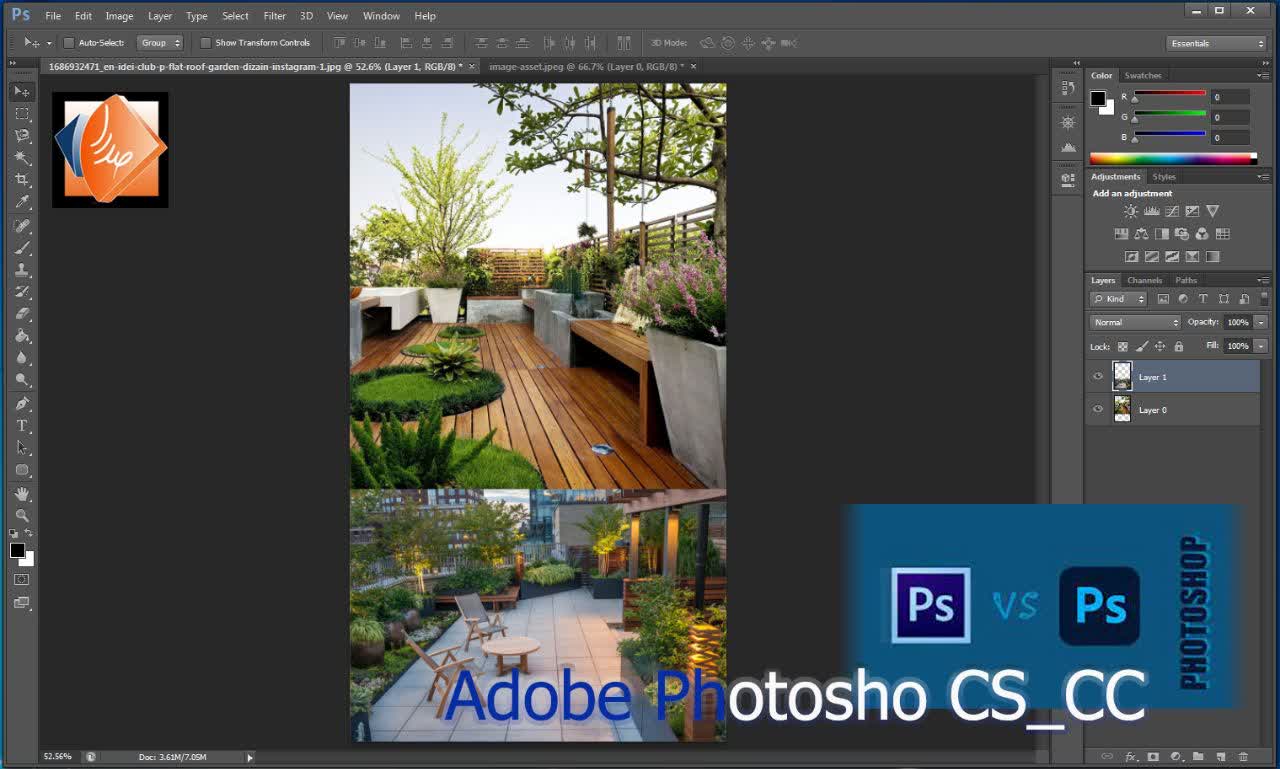
Task: Change screen mode icon in toolbox
Action: 22,603
